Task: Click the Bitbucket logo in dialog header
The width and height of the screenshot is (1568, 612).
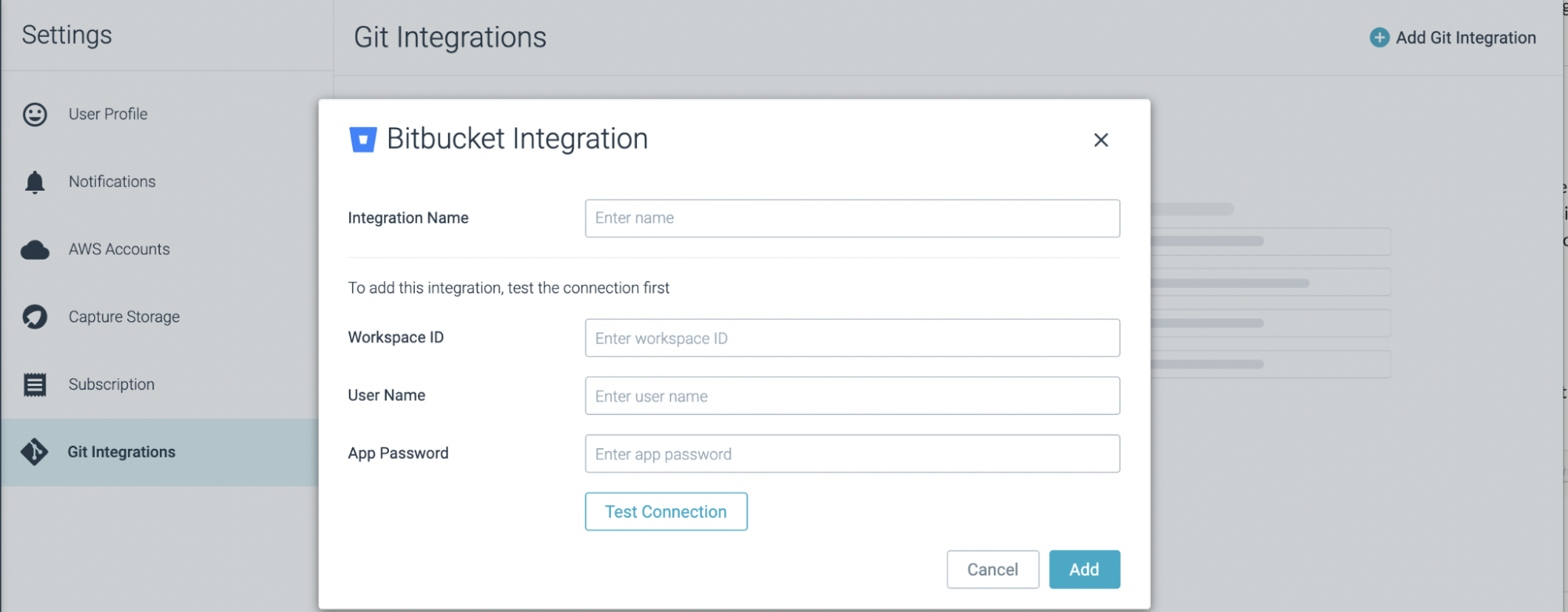Action: pyautogui.click(x=362, y=140)
